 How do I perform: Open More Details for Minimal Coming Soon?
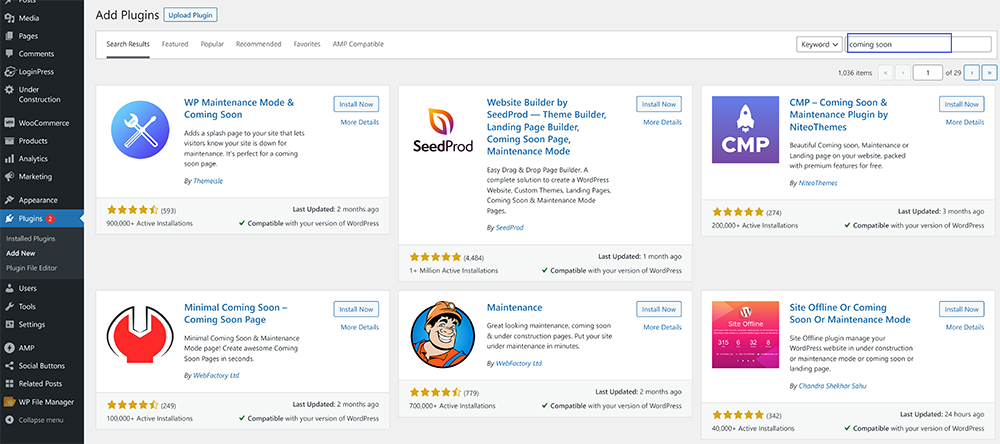pyautogui.click(x=360, y=327)
